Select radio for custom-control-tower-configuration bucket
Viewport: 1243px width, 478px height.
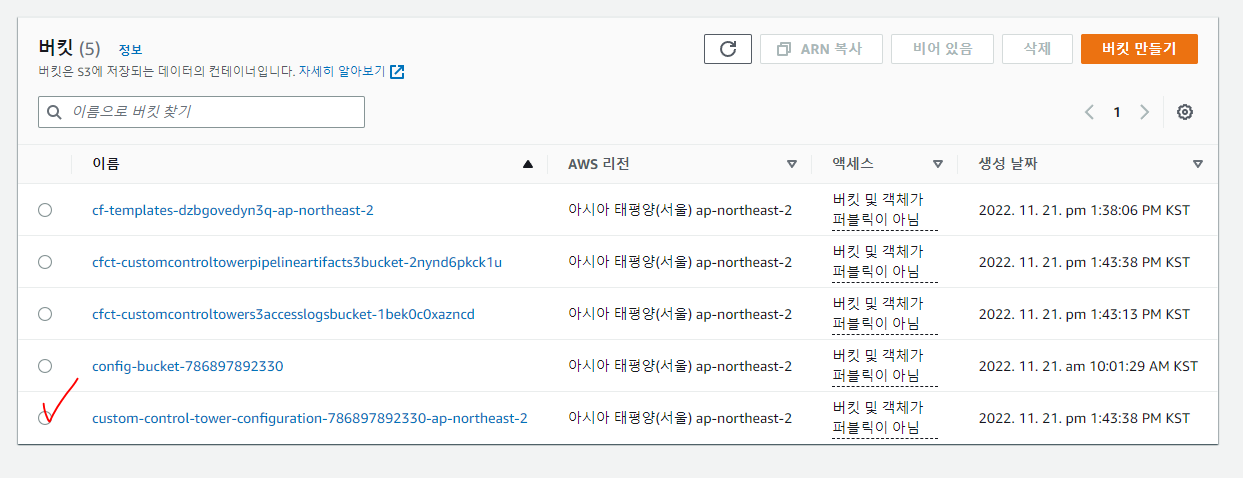pyautogui.click(x=45, y=418)
